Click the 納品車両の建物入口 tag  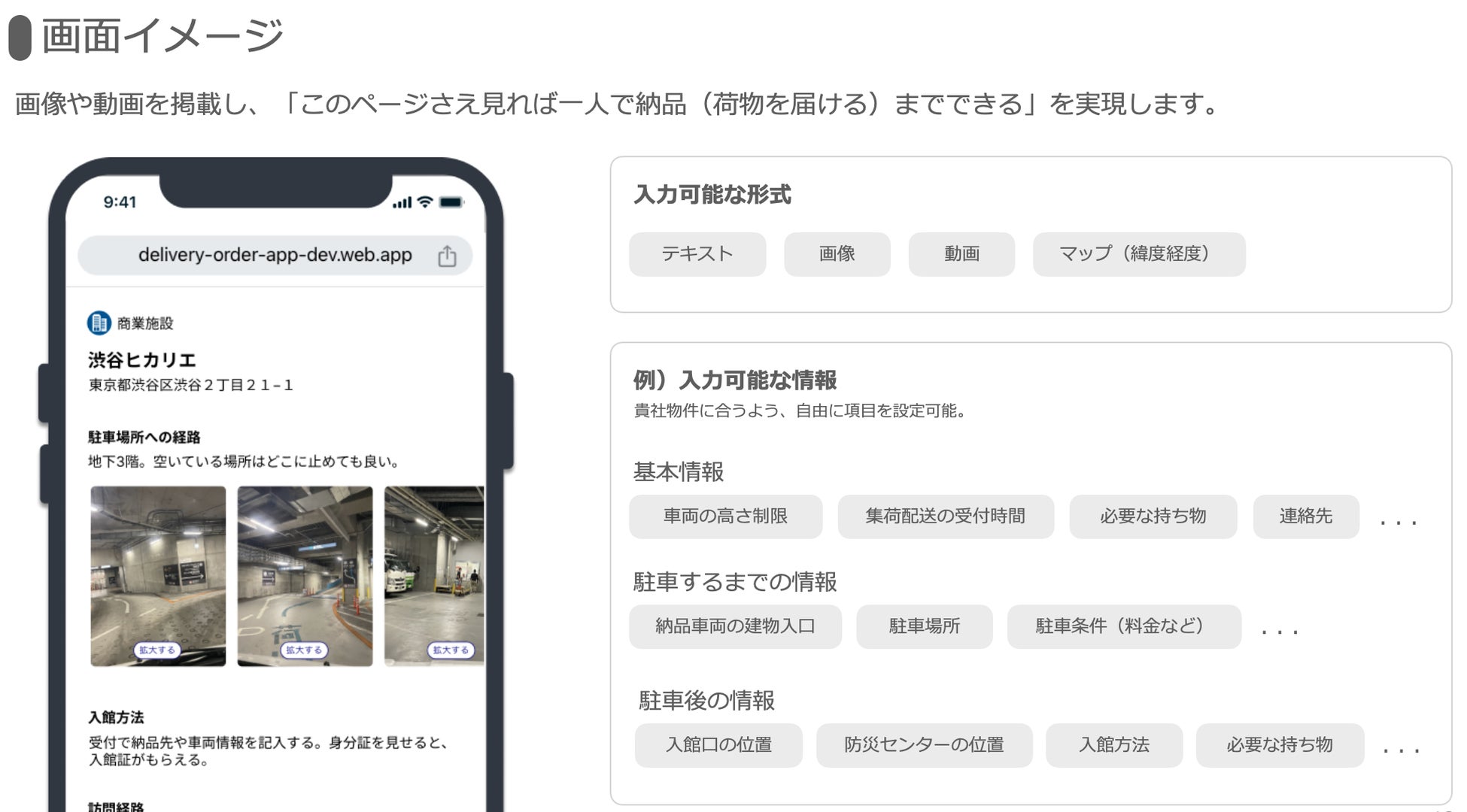coord(735,626)
